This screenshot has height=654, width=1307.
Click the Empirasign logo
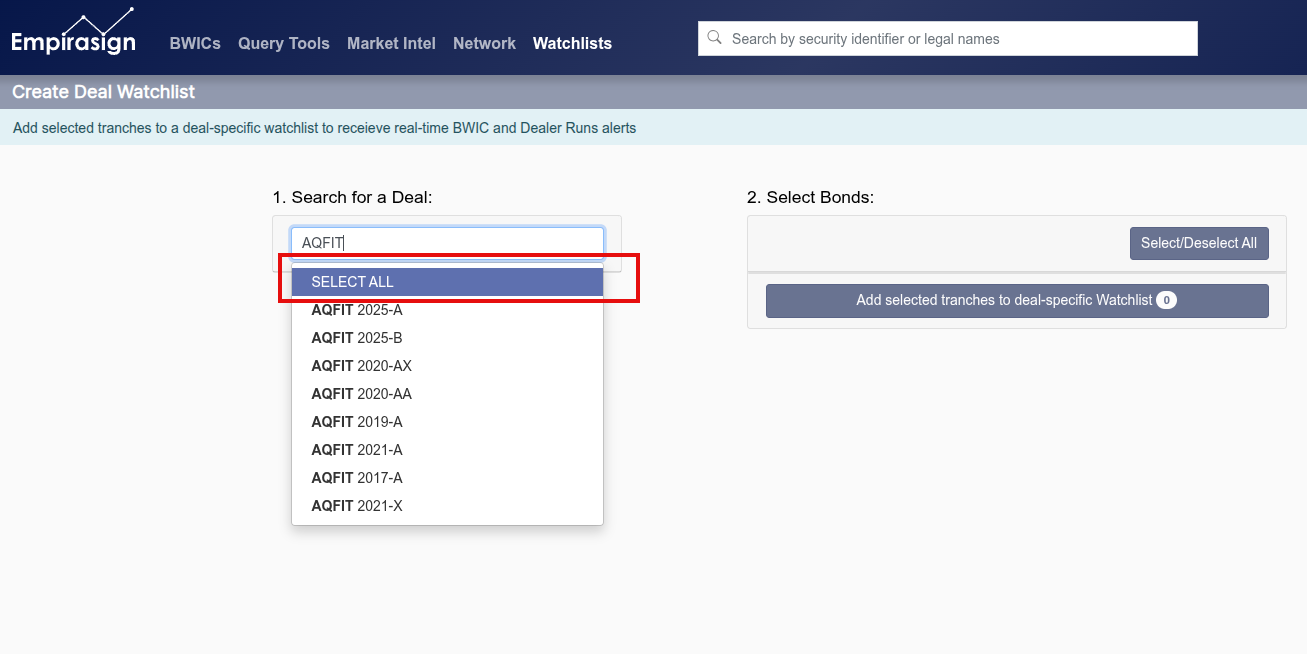pos(73,32)
